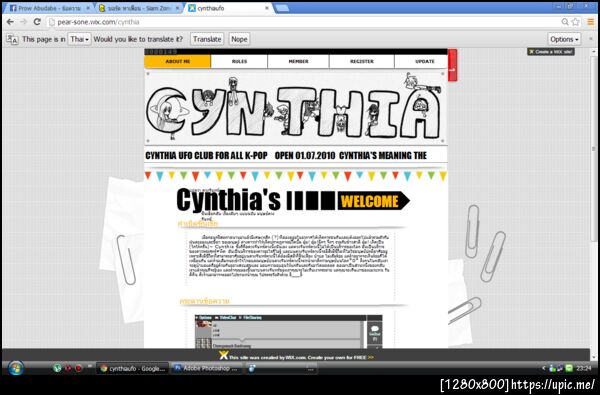Screen dimensions: 600x395
Task: Click the red side tab on the page
Action: pyautogui.click(x=452, y=65)
